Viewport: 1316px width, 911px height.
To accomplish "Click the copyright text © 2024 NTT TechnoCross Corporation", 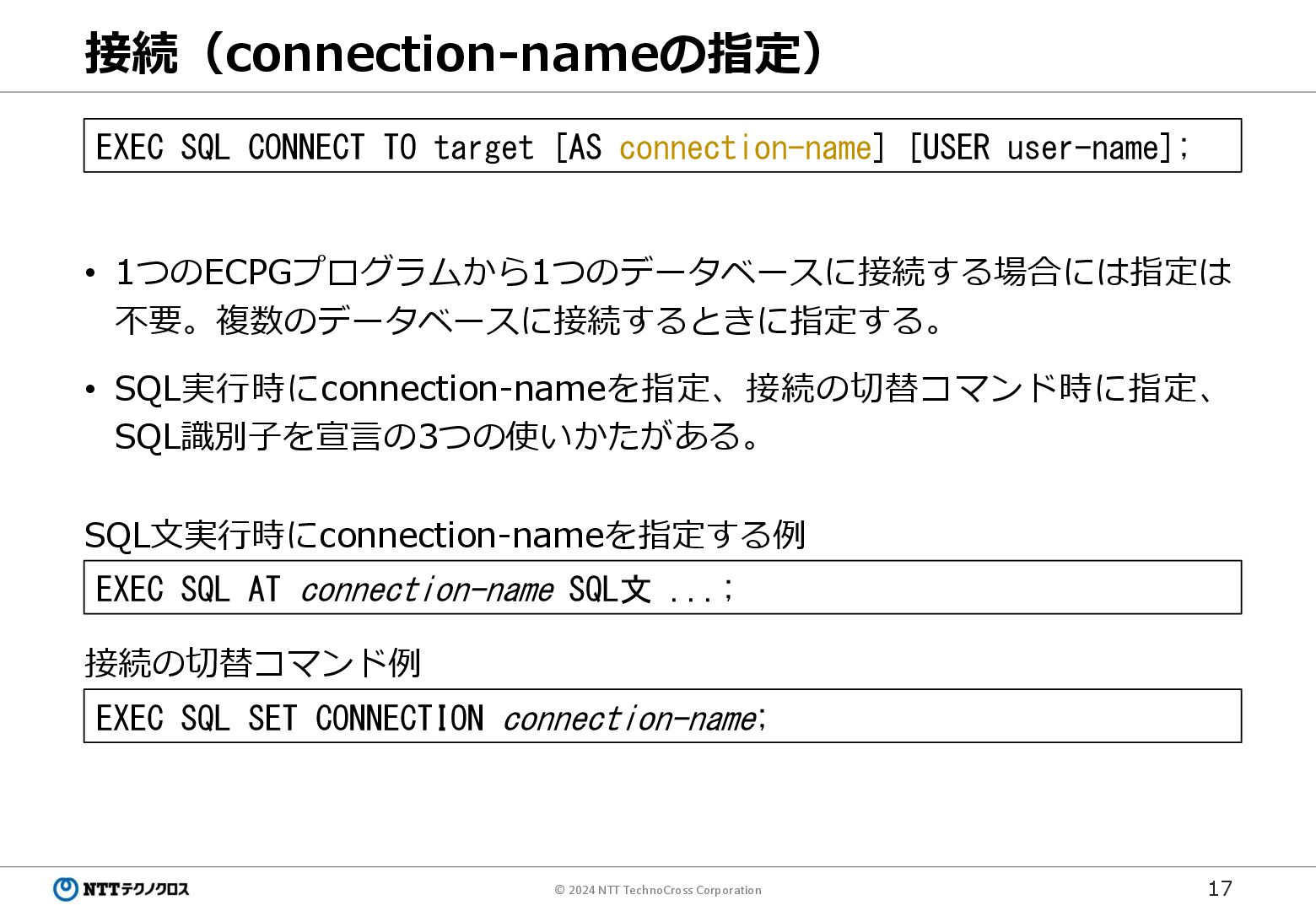I will (658, 890).
